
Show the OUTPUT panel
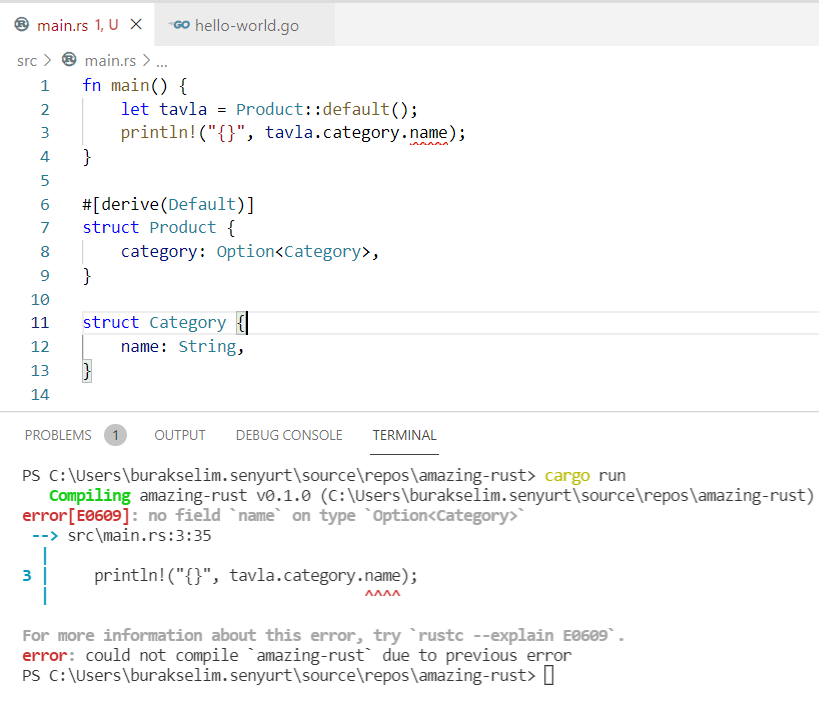click(180, 435)
